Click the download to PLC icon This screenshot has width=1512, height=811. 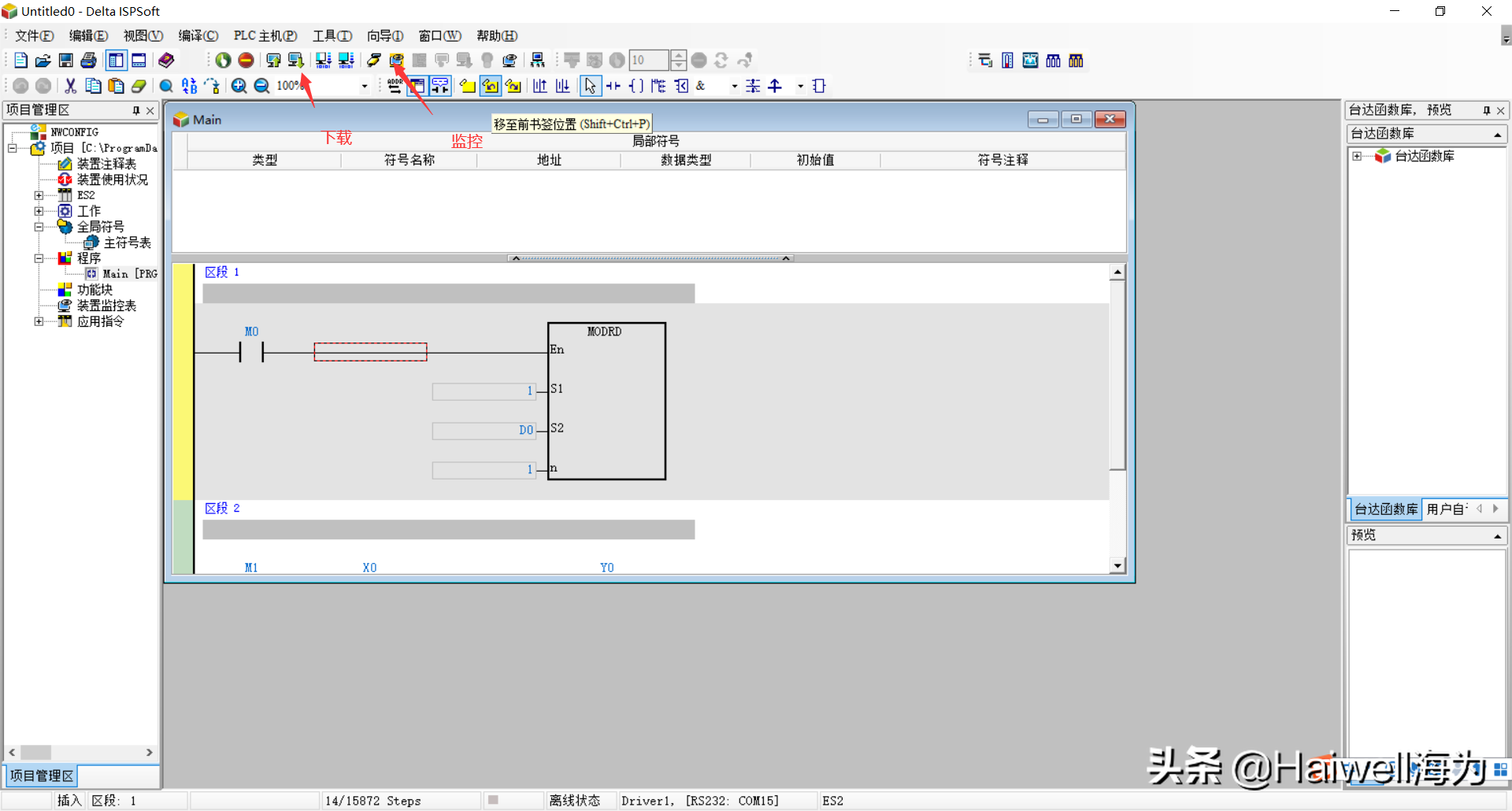point(296,61)
